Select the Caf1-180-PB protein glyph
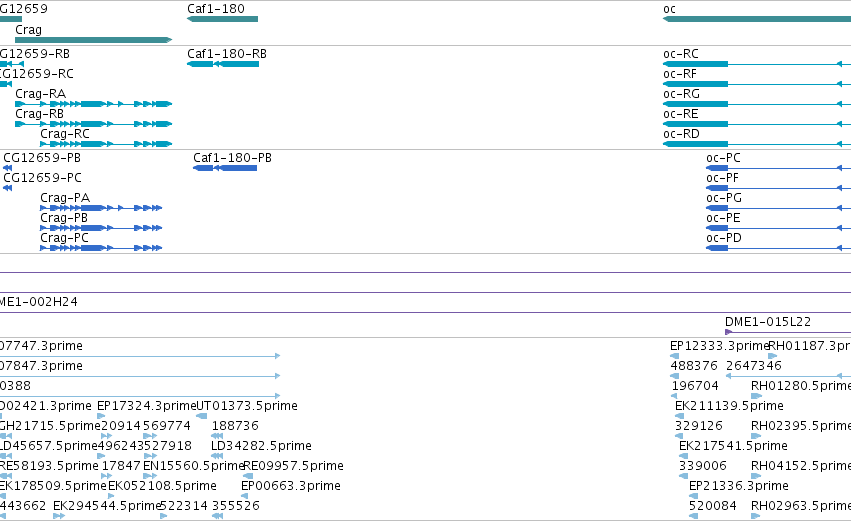Image resolution: width=851 pixels, height=521 pixels. pyautogui.click(x=225, y=168)
